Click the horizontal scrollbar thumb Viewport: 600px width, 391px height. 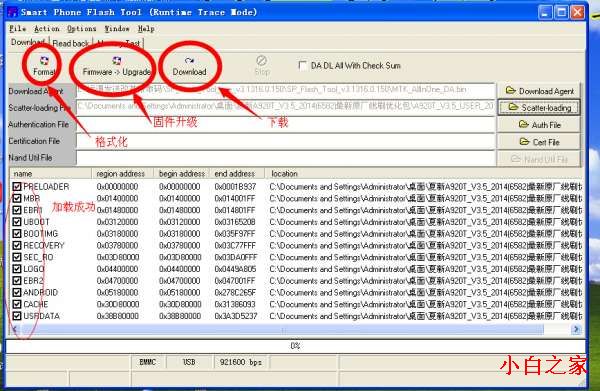(282, 329)
